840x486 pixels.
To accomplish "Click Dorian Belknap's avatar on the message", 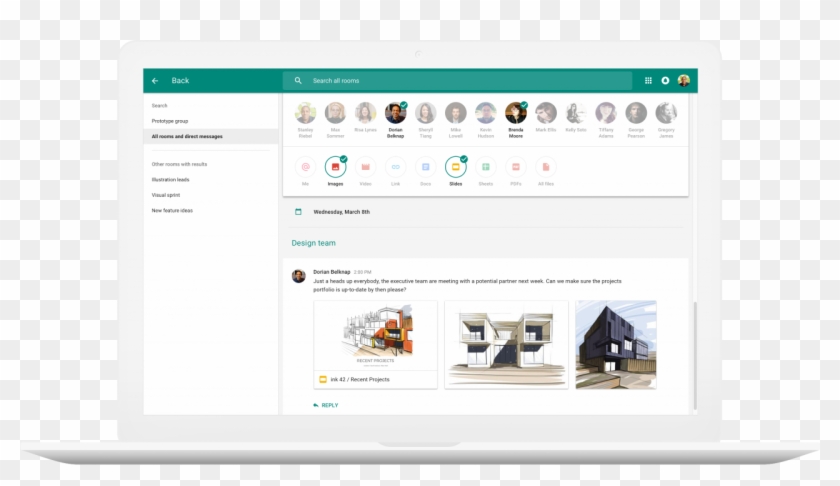I will pyautogui.click(x=298, y=276).
